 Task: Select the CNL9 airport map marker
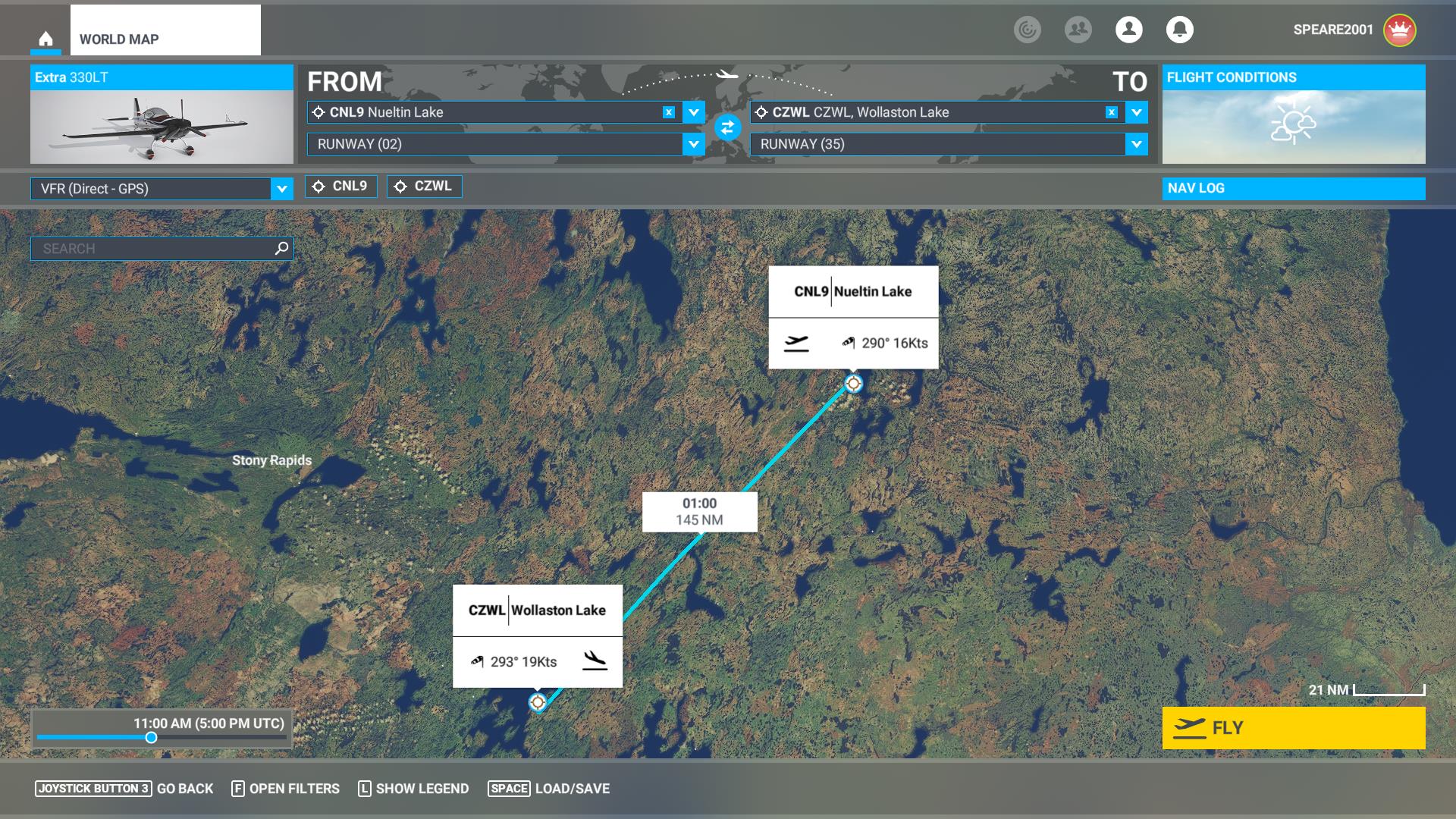pyautogui.click(x=853, y=384)
